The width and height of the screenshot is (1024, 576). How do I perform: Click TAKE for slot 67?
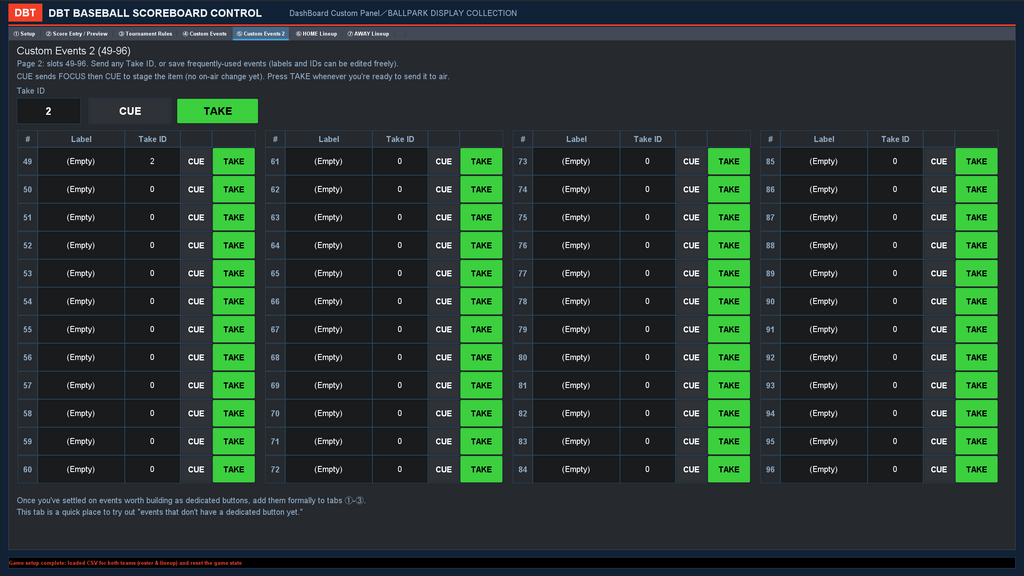coord(481,330)
